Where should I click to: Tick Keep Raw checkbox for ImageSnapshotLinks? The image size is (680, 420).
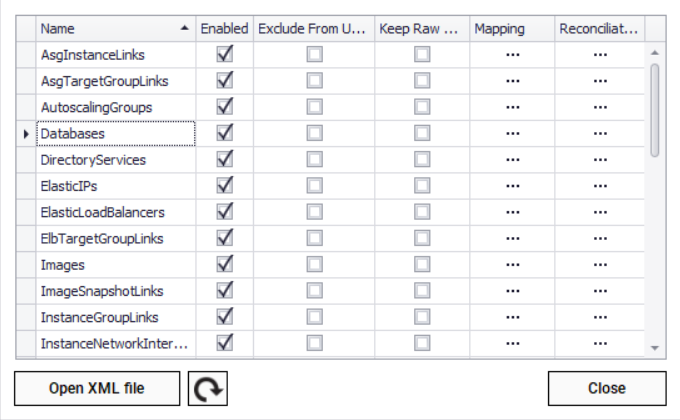pyautogui.click(x=422, y=291)
